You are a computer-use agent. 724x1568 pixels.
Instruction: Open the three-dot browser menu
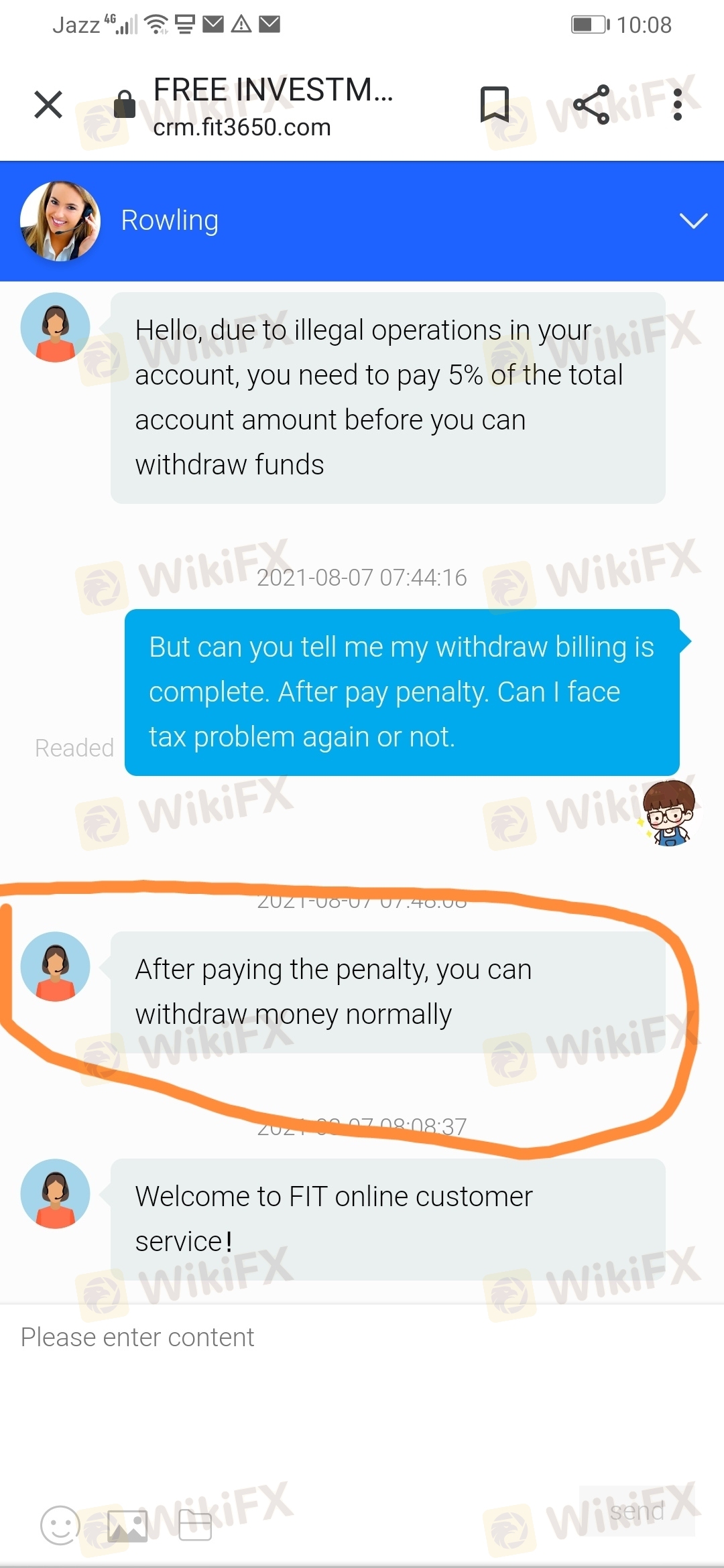point(678,105)
